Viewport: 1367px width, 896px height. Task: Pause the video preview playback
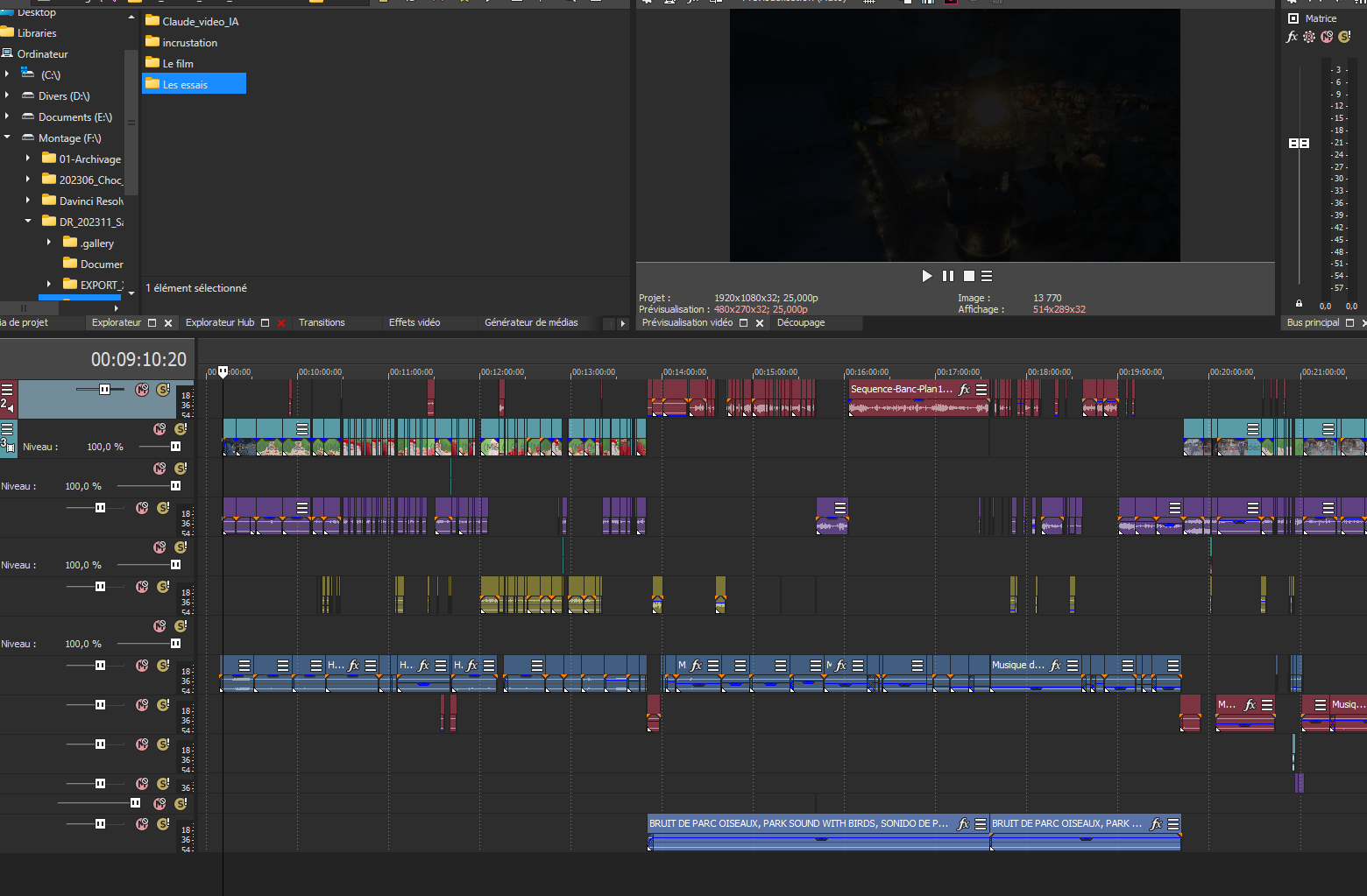947,276
